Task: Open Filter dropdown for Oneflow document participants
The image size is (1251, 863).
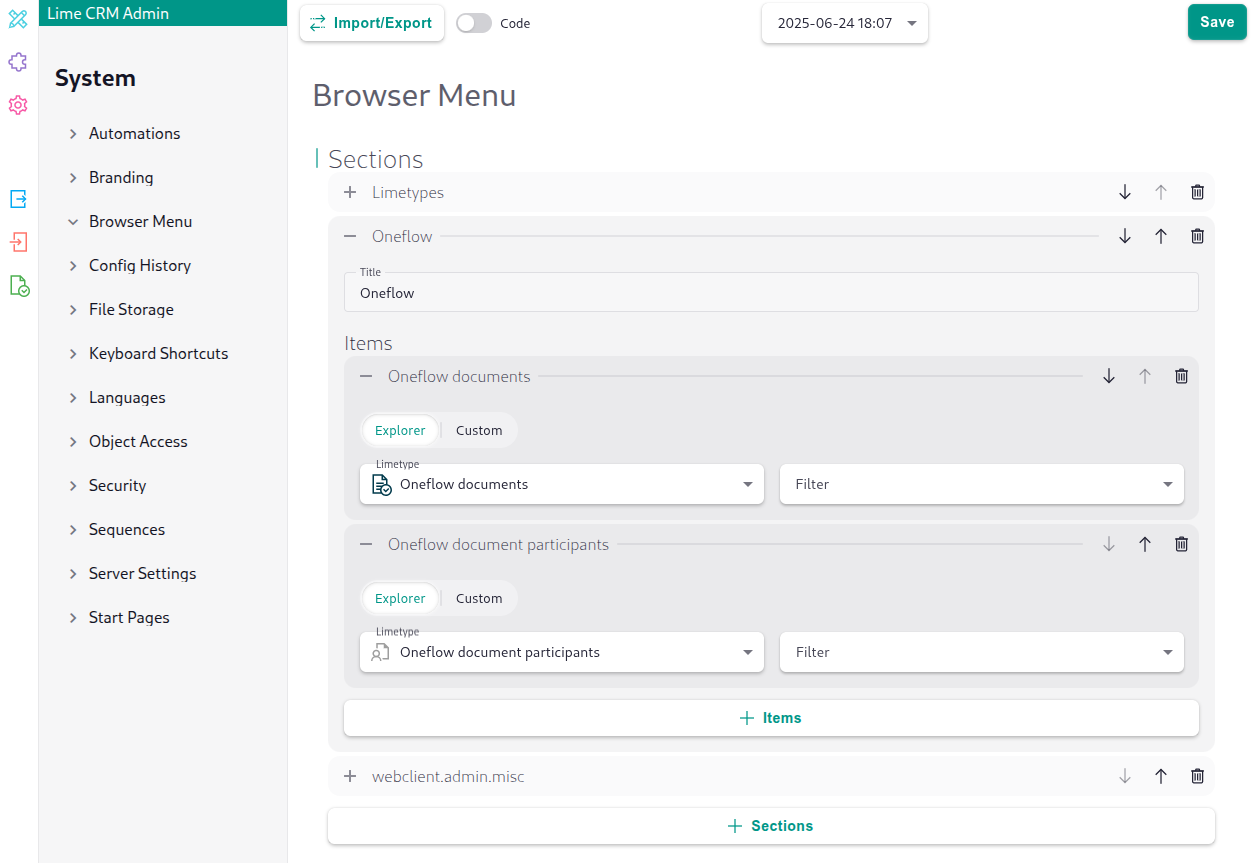Action: (x=982, y=652)
